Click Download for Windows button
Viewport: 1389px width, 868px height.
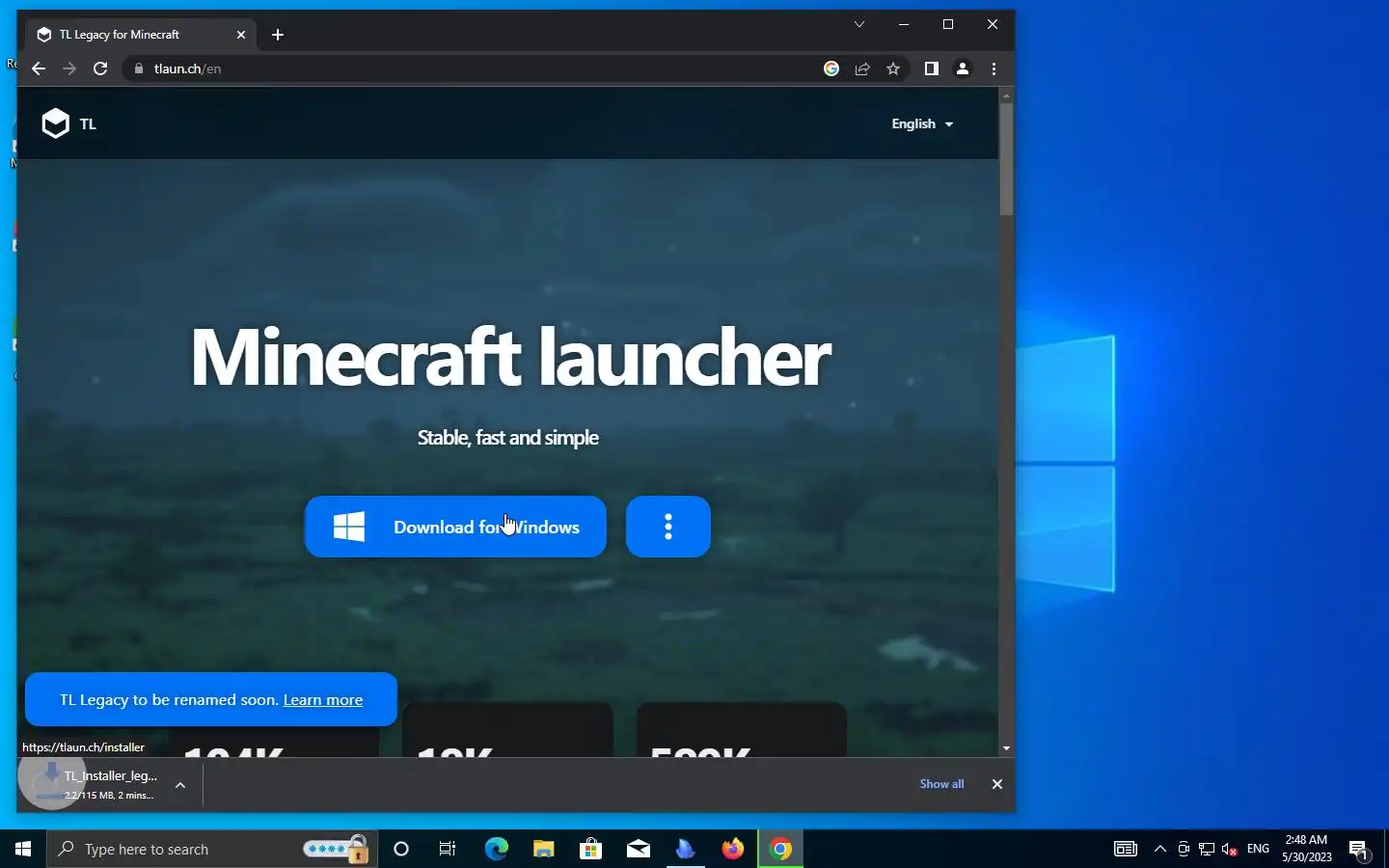click(455, 527)
